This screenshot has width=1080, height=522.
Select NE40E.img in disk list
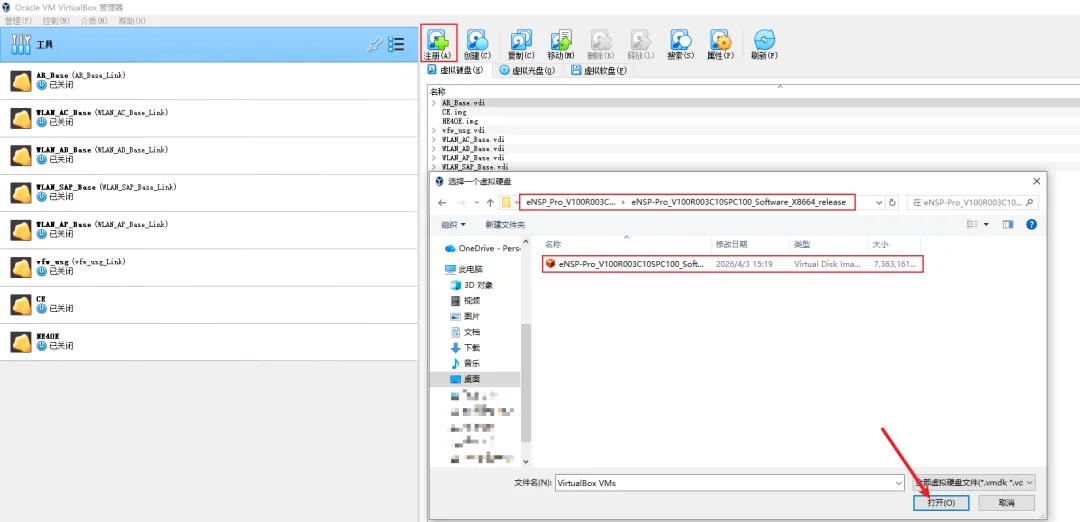point(460,121)
